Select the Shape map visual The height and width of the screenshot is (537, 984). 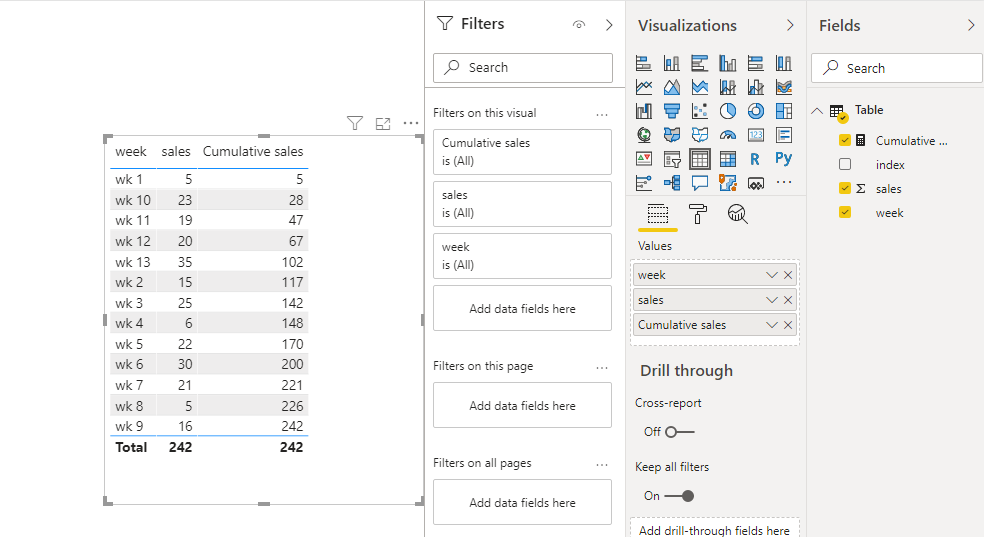coord(700,135)
